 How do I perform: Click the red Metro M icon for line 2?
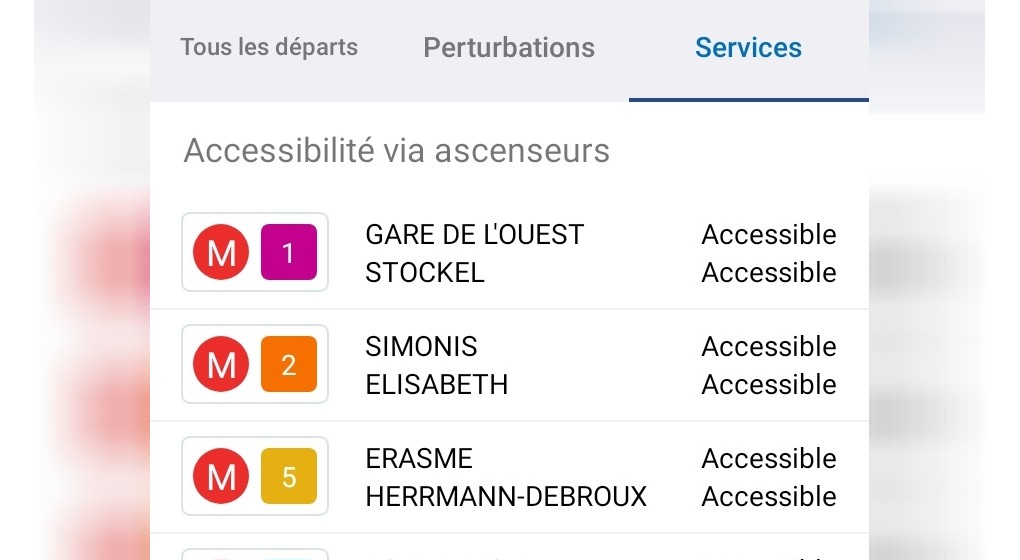coord(221,365)
